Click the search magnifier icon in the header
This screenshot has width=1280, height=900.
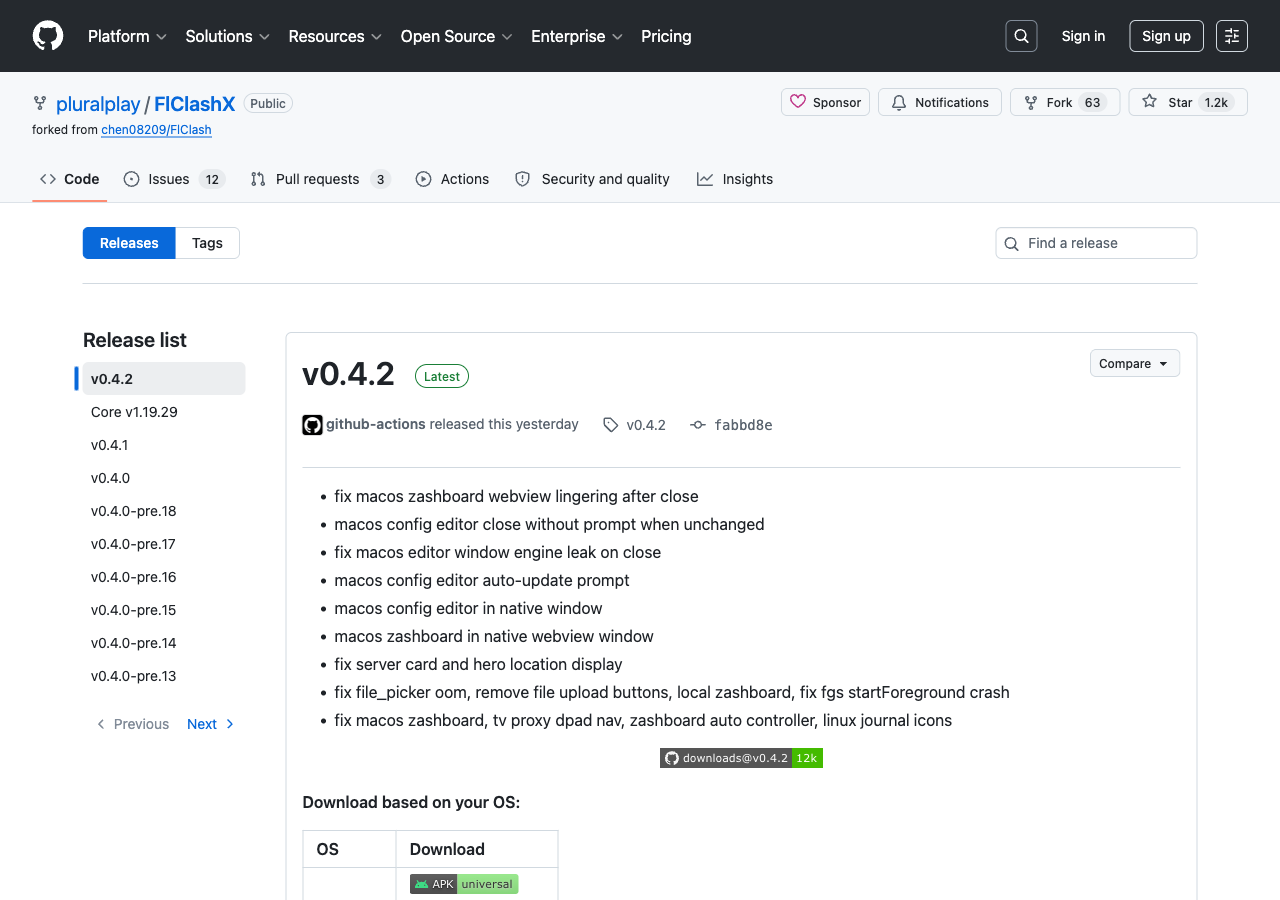coord(1021,36)
